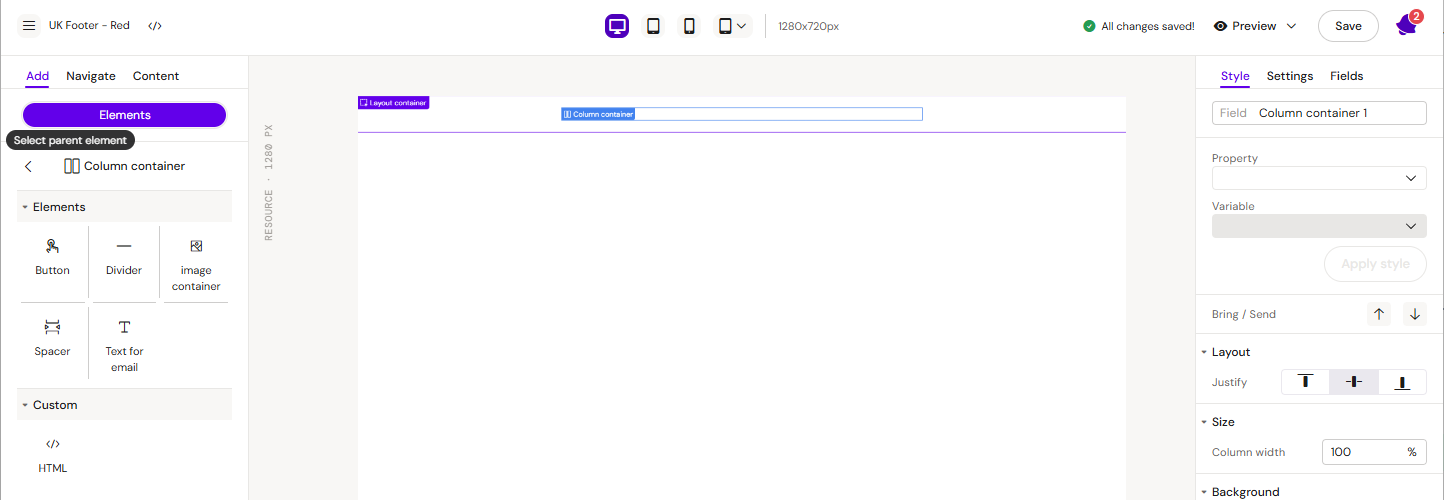Justify content to top

point(1305,382)
